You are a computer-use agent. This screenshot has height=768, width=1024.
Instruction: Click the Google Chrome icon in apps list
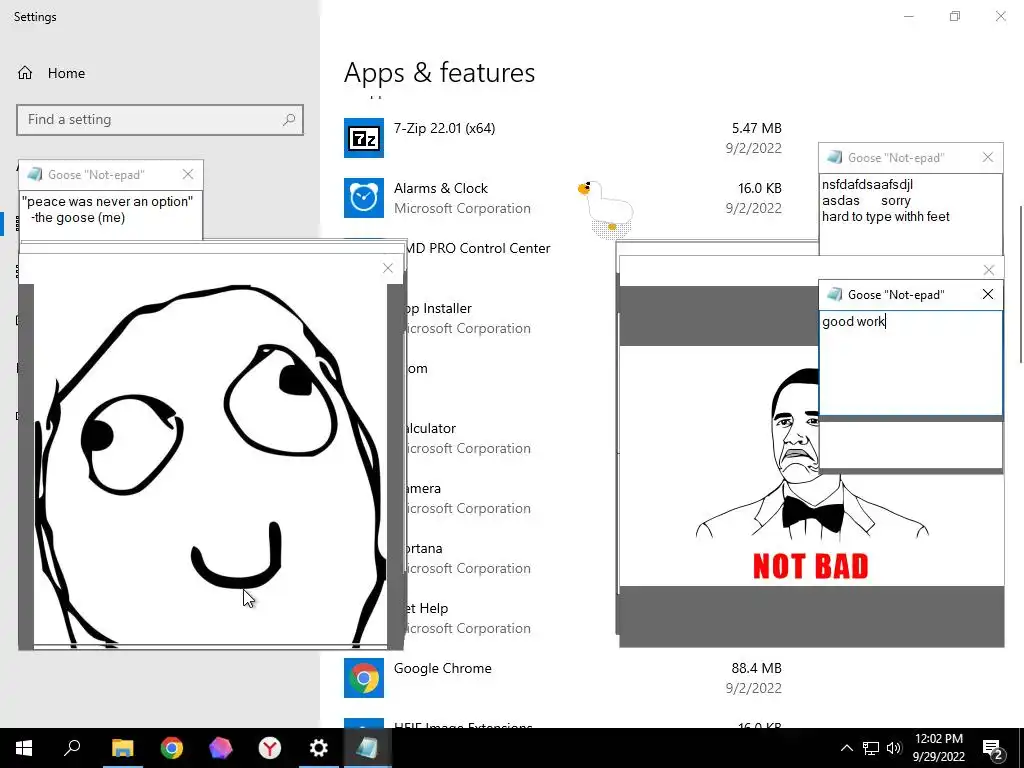[x=364, y=678]
